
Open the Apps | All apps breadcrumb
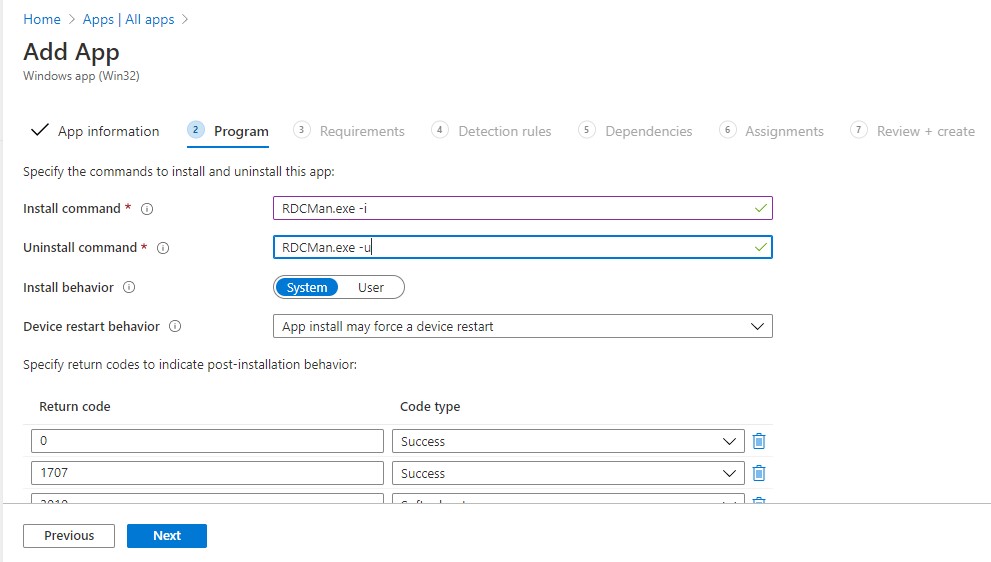pos(128,19)
